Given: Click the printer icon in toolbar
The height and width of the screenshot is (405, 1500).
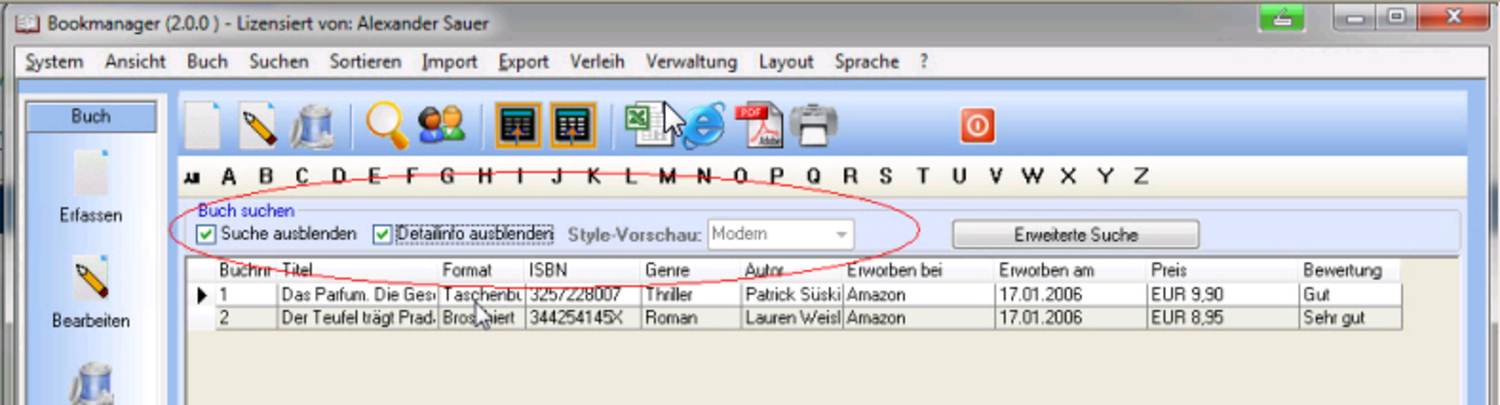Looking at the screenshot, I should [813, 126].
